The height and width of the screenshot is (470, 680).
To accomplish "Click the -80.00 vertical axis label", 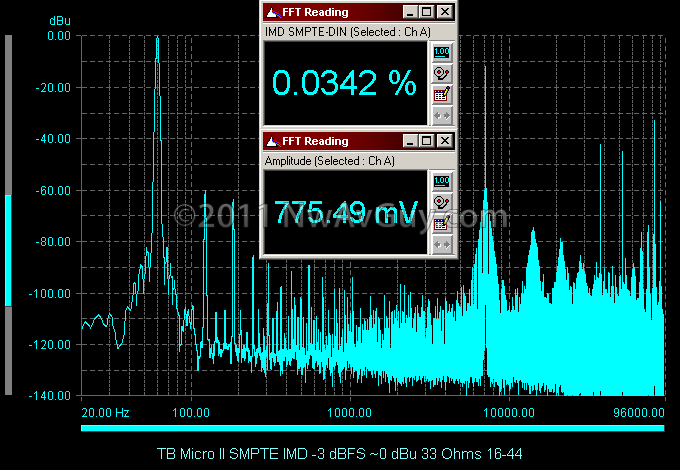I will [x=53, y=242].
